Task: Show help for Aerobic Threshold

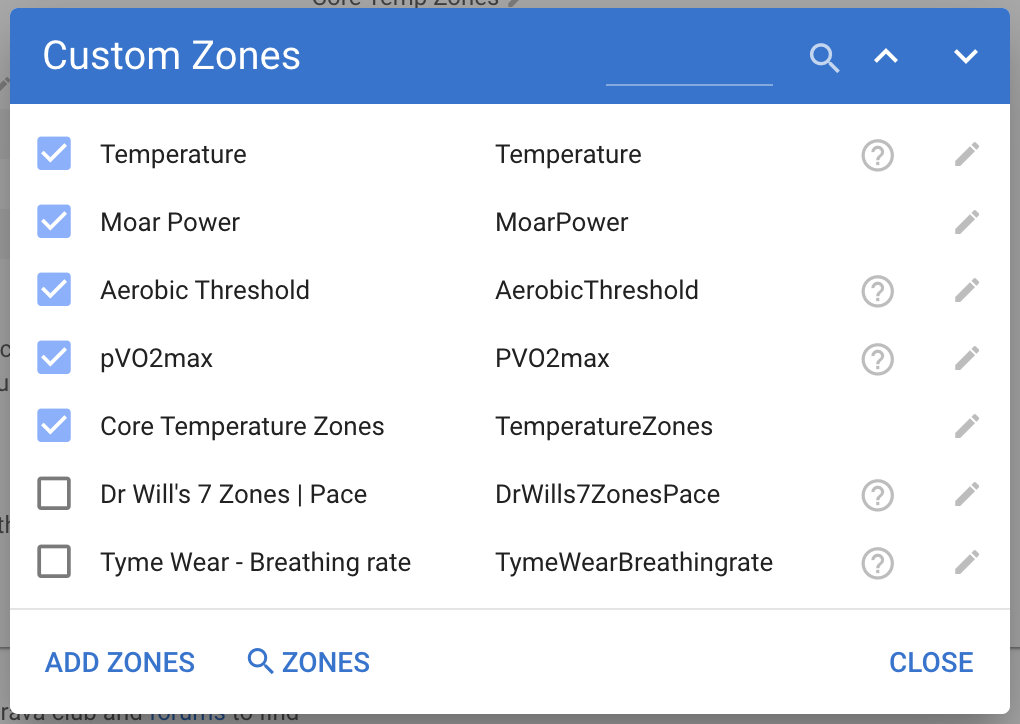Action: tap(877, 291)
